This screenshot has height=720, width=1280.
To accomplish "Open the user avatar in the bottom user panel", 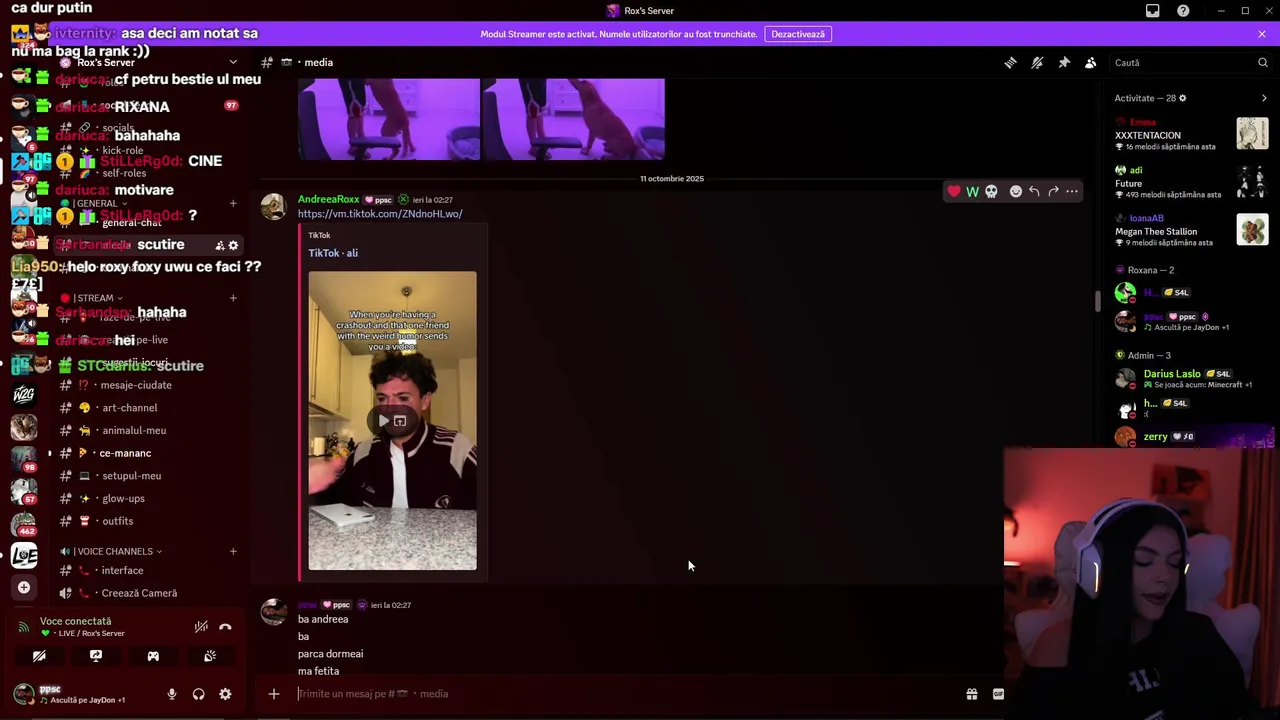I will coord(23,694).
